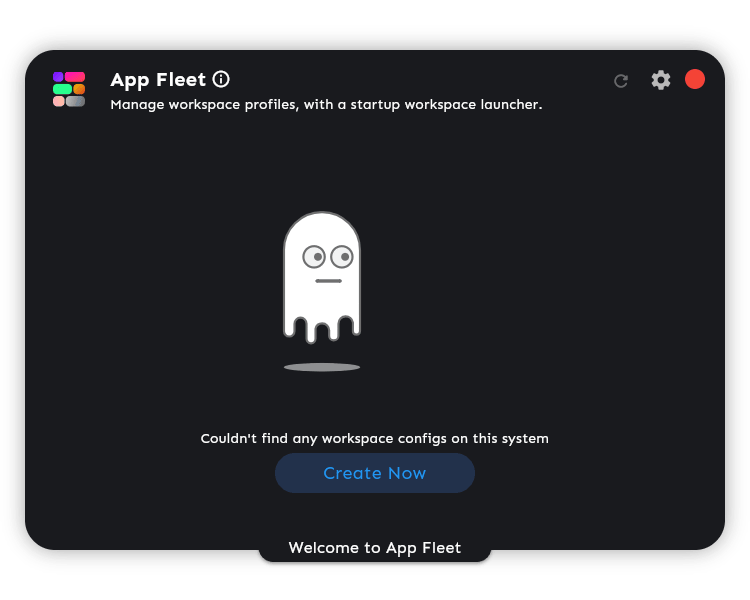Click the 'Couldn't find any workspace configs' message
Viewport: 750px width, 600px height.
(x=375, y=438)
